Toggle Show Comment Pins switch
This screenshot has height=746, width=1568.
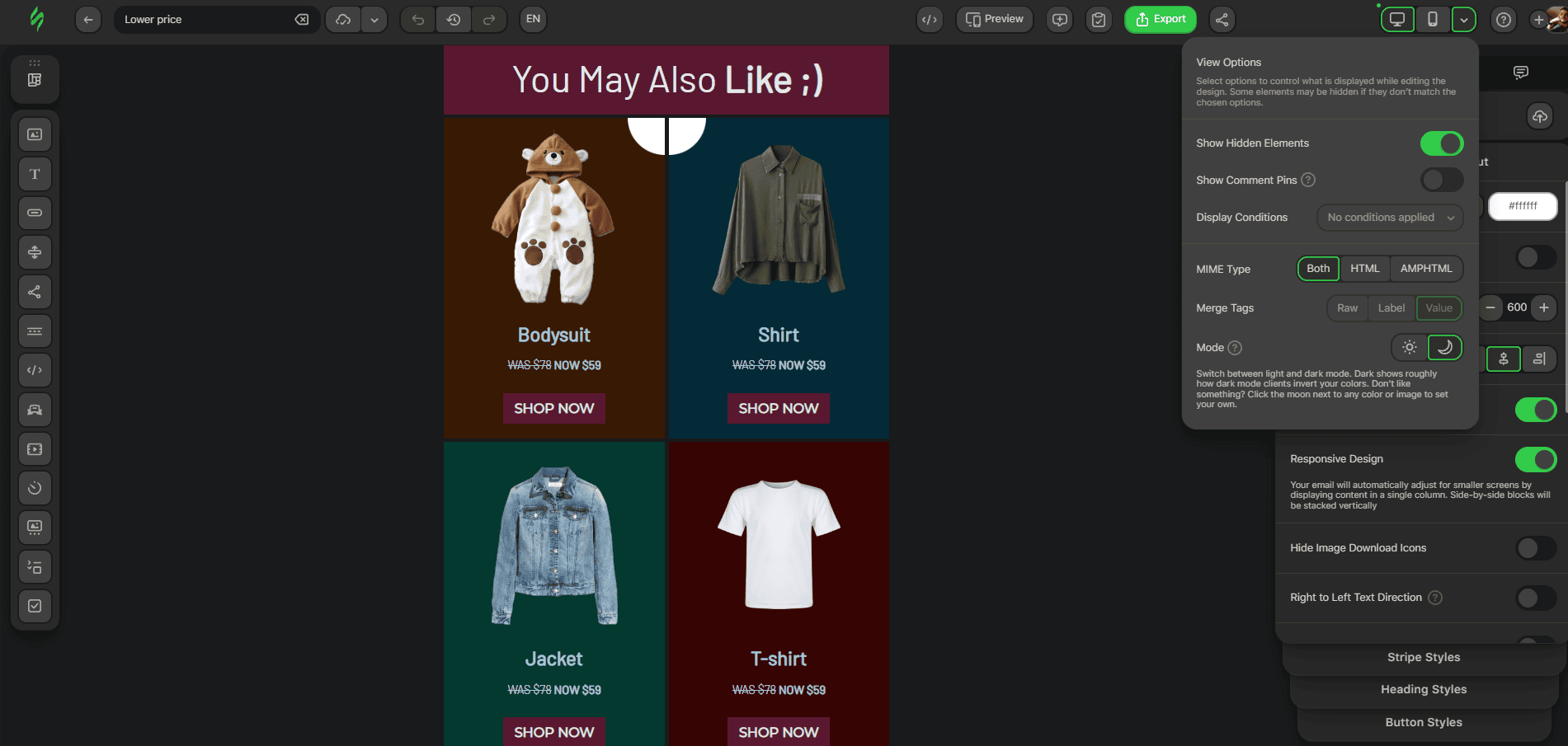point(1442,180)
